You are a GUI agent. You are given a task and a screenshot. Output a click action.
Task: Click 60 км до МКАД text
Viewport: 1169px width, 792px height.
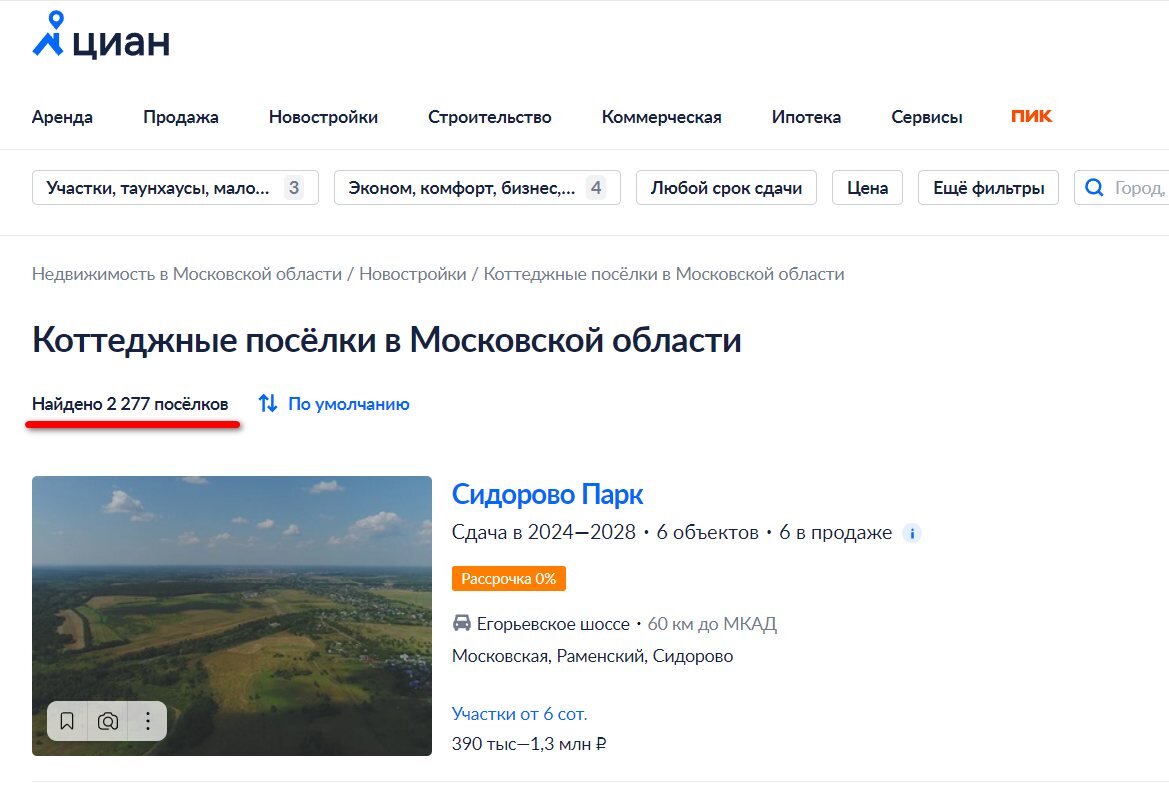tap(712, 623)
